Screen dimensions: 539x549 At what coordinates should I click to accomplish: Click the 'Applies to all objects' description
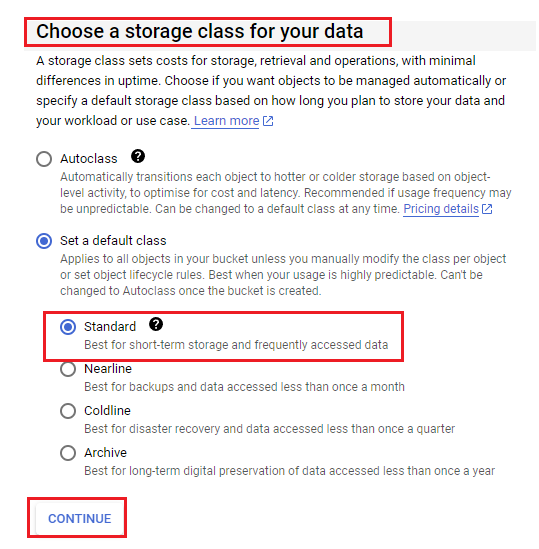[283, 275]
